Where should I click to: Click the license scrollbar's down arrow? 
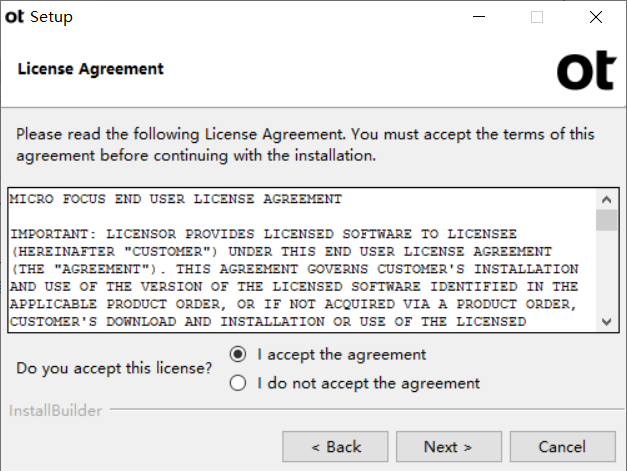pos(606,321)
